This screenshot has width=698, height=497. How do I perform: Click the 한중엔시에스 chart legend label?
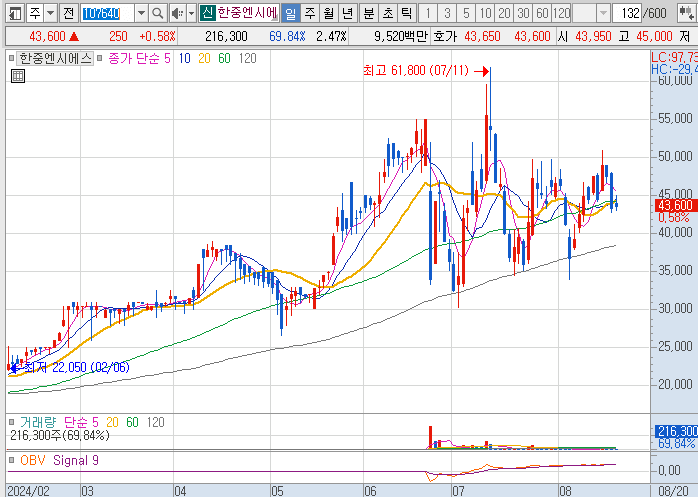tap(55, 58)
